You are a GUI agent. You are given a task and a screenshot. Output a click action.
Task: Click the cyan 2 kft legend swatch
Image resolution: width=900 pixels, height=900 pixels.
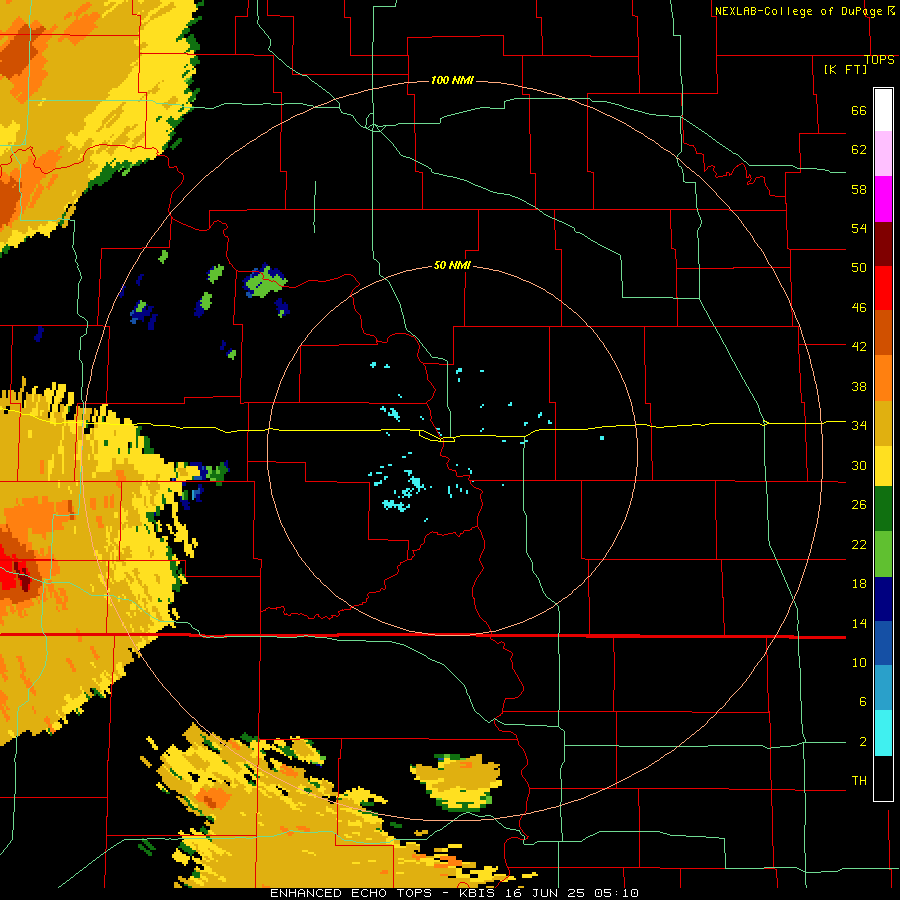[x=883, y=733]
